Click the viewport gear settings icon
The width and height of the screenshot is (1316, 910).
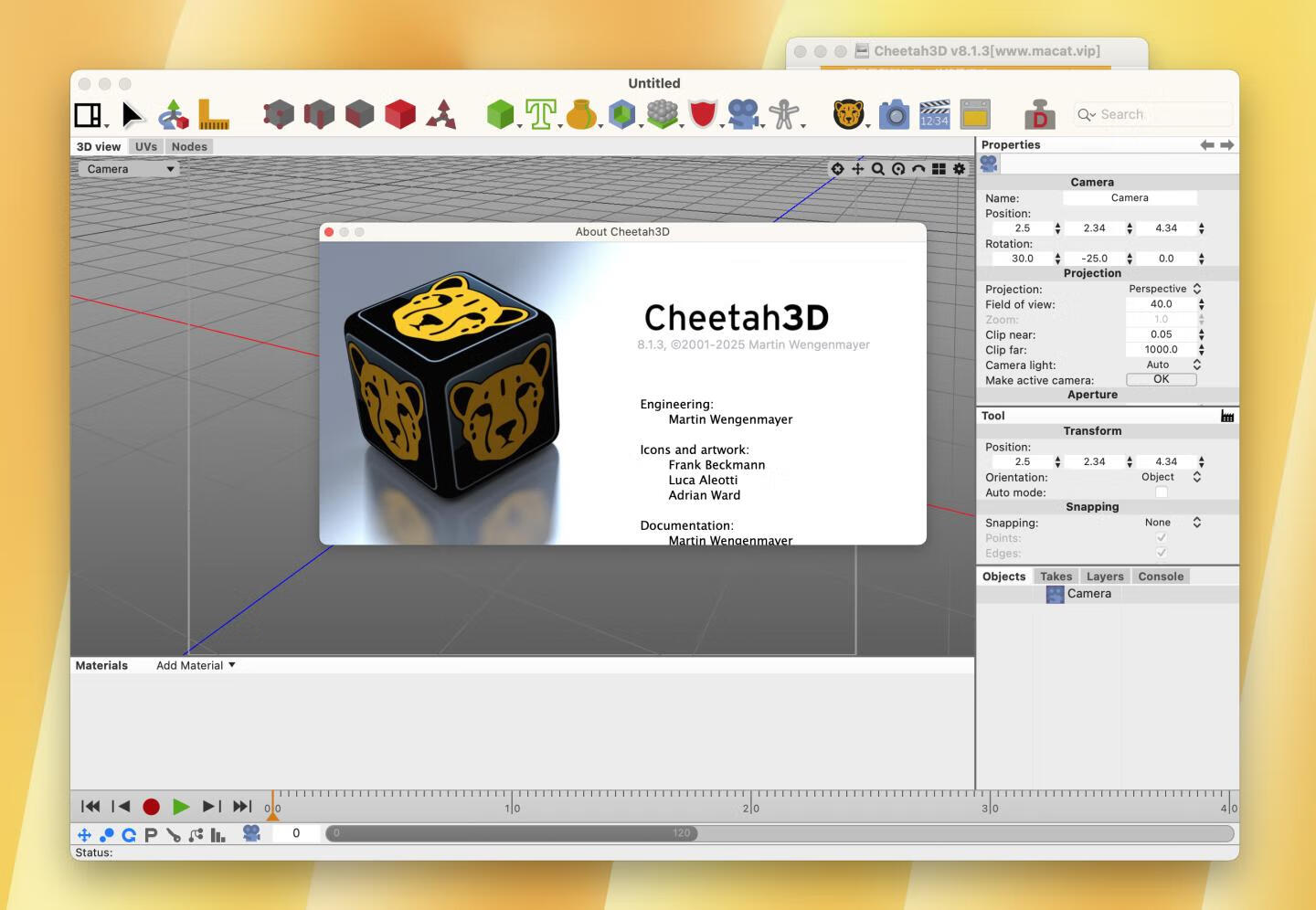(959, 169)
